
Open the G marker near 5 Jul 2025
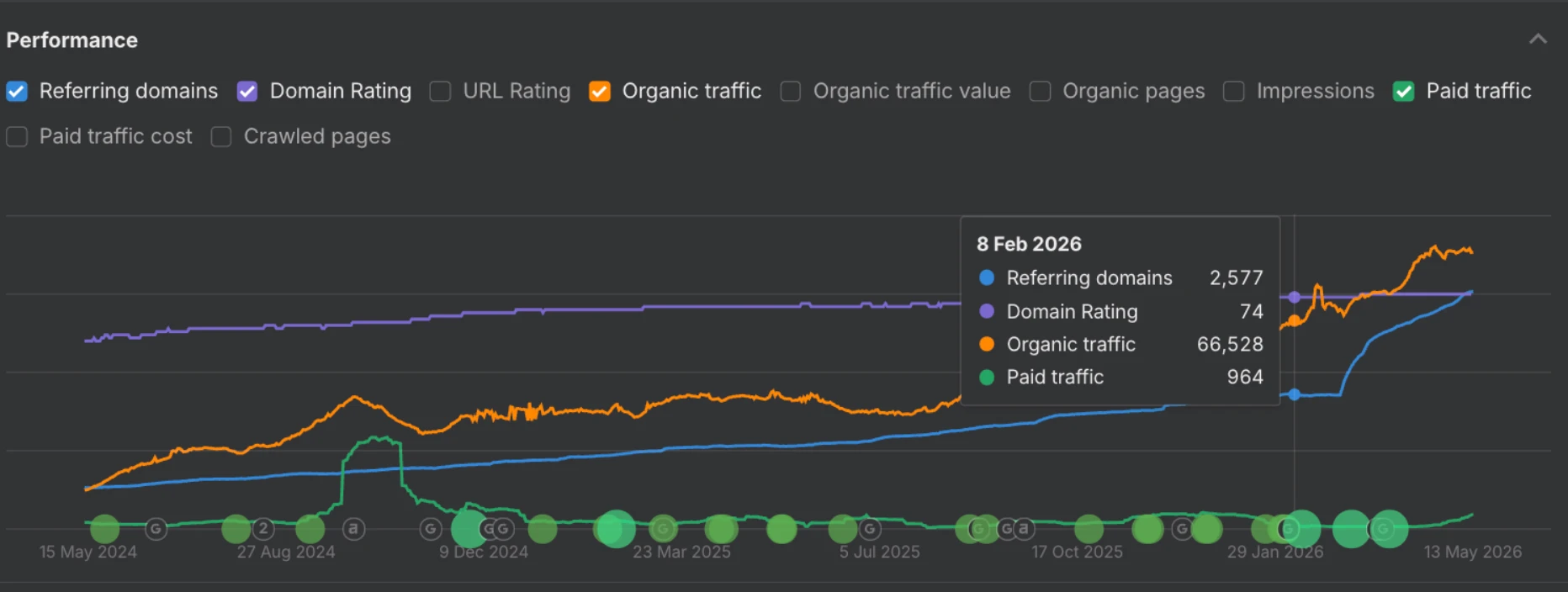click(871, 529)
